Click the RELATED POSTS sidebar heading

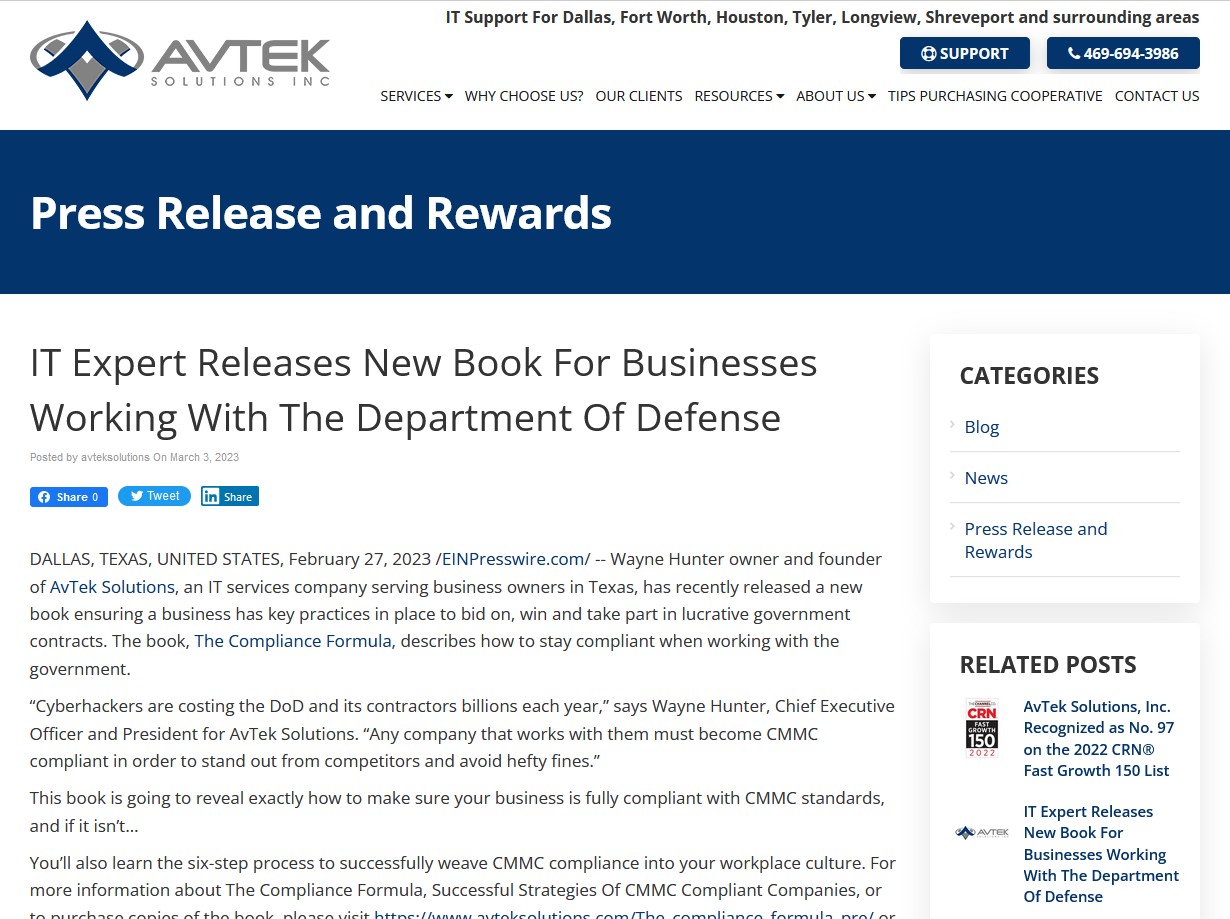click(x=1048, y=665)
